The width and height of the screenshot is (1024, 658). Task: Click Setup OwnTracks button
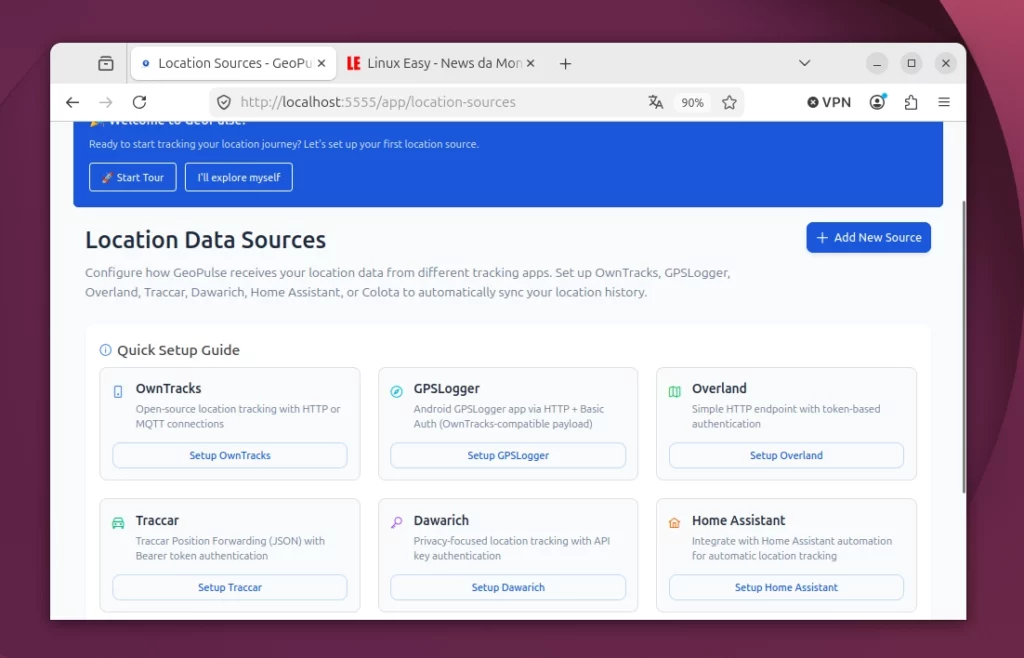pos(230,456)
